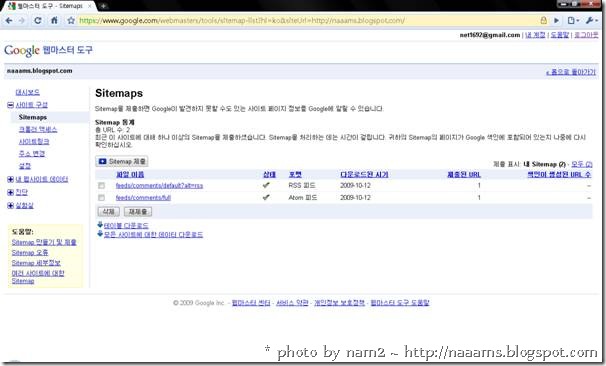The width and height of the screenshot is (606, 366).
Task: Sort by downloaded time column header
Action: coord(364,175)
